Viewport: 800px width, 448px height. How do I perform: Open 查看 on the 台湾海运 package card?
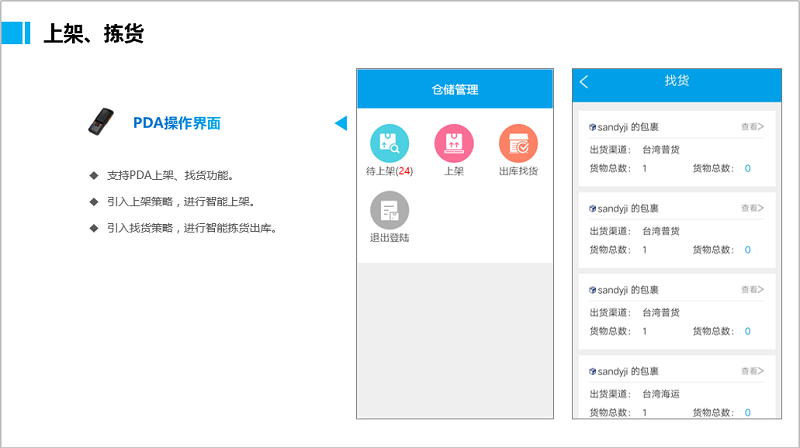coord(752,371)
